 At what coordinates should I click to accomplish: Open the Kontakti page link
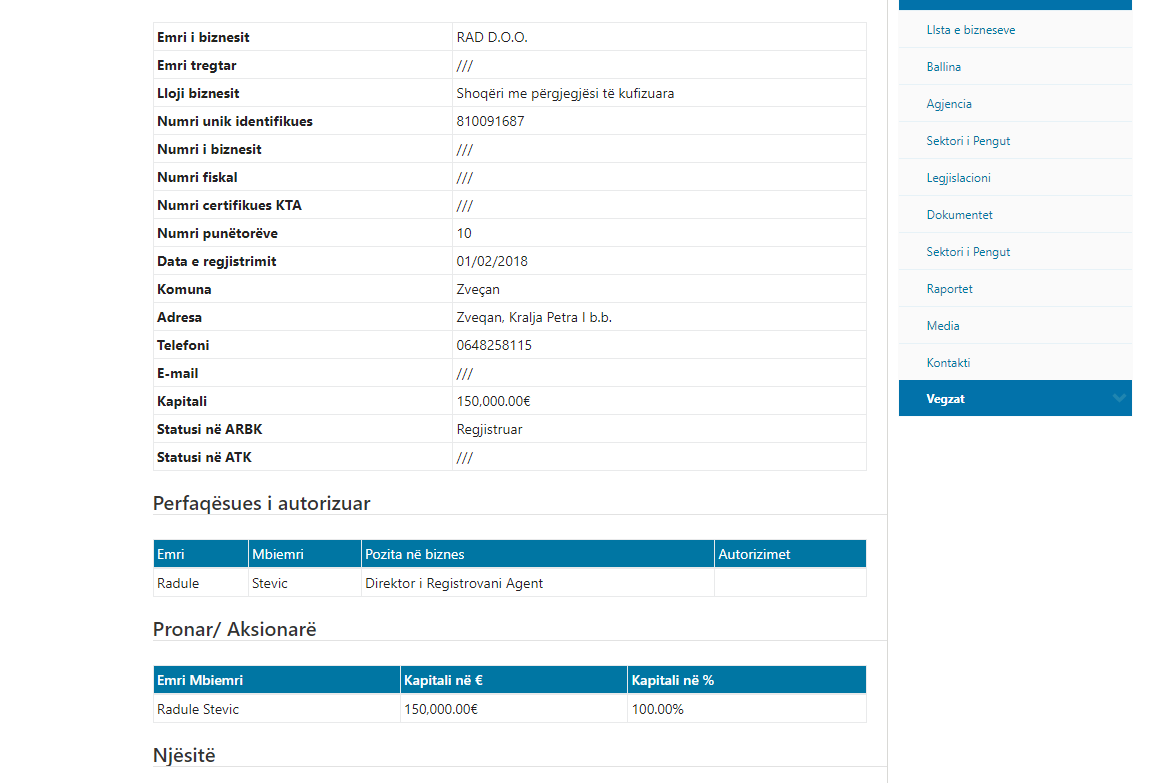(948, 363)
